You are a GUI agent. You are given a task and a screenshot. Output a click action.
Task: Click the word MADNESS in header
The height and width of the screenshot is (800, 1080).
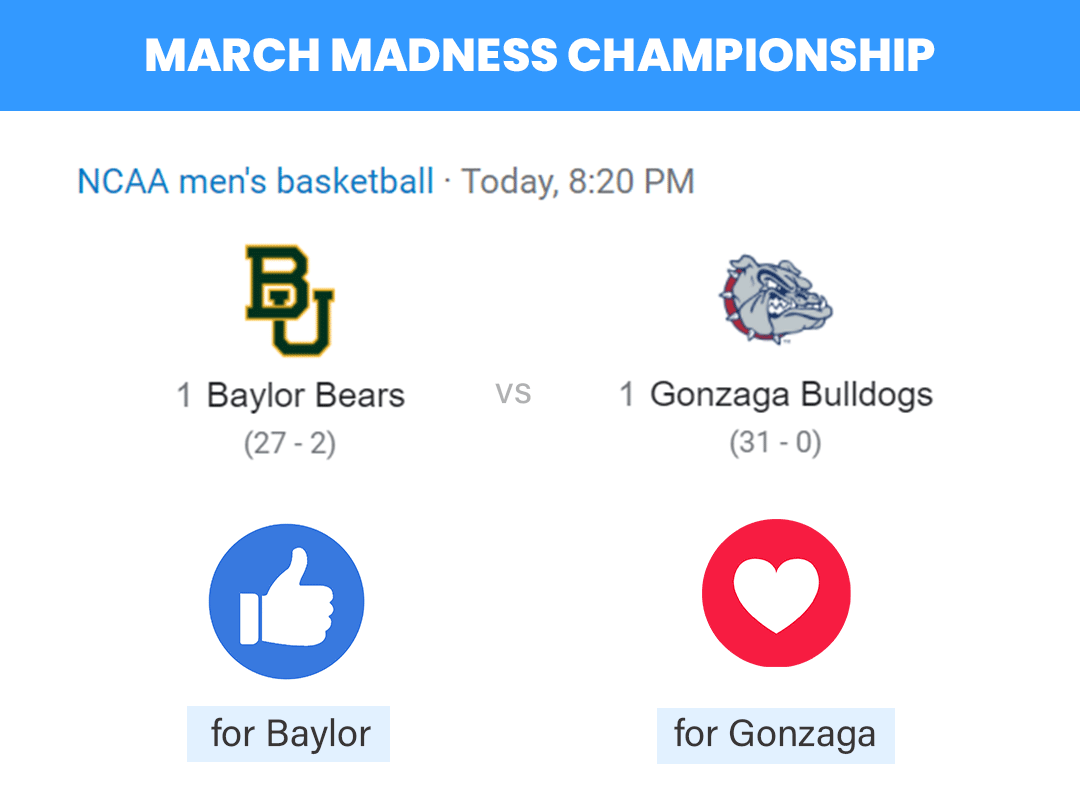pyautogui.click(x=444, y=55)
